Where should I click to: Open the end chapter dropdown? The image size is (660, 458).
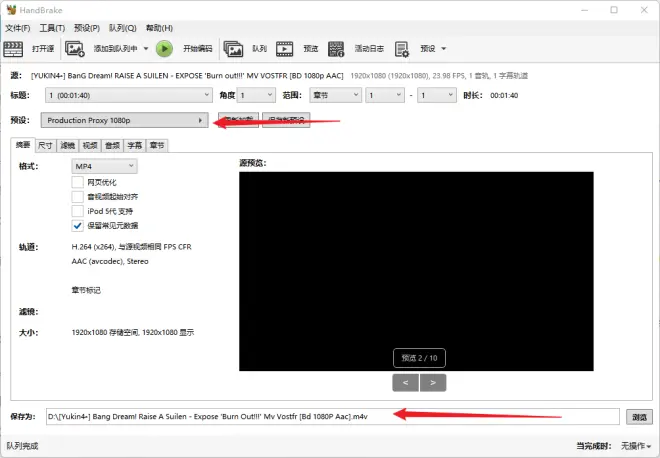pyautogui.click(x=437, y=95)
